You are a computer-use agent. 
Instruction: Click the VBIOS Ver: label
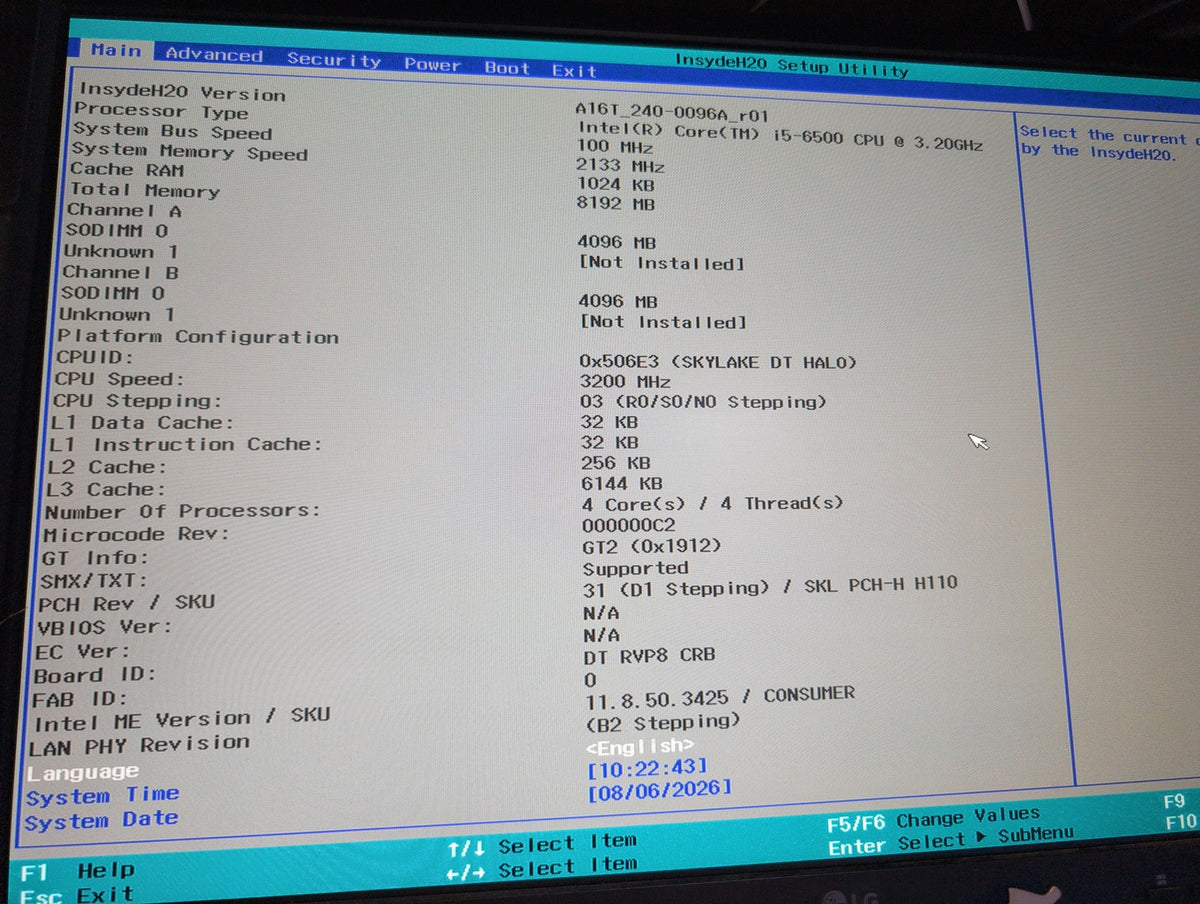coord(104,628)
